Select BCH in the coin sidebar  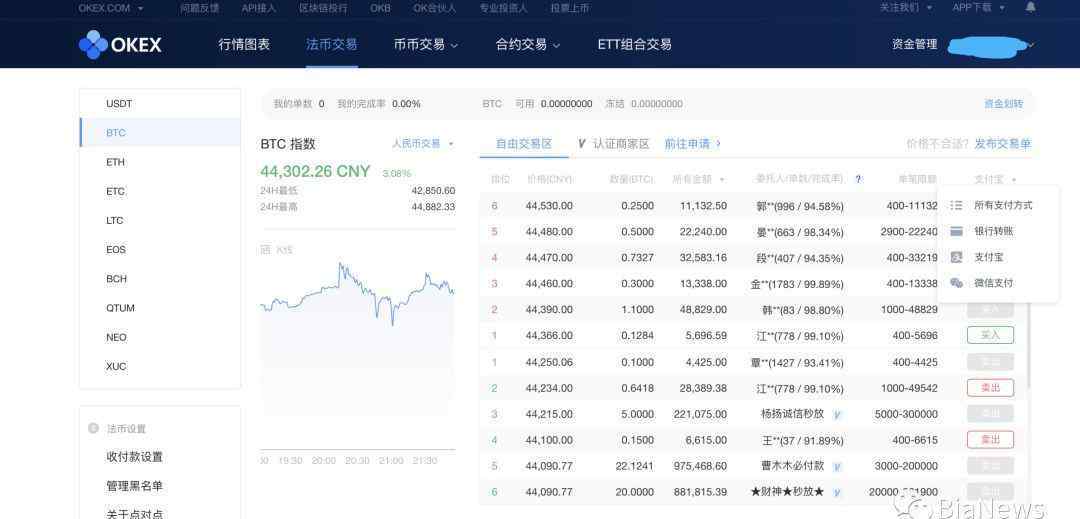[160, 279]
